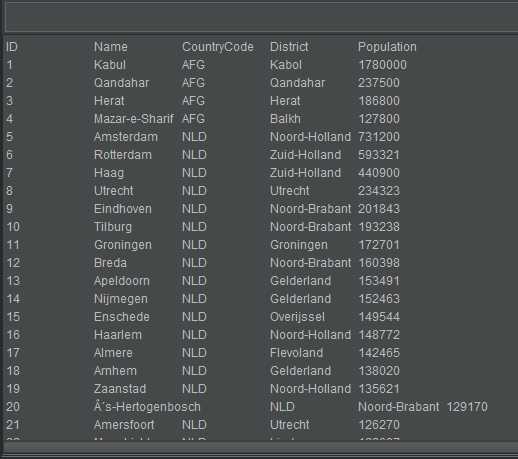
Task: Click the city name Arnhem
Action: [x=115, y=371]
